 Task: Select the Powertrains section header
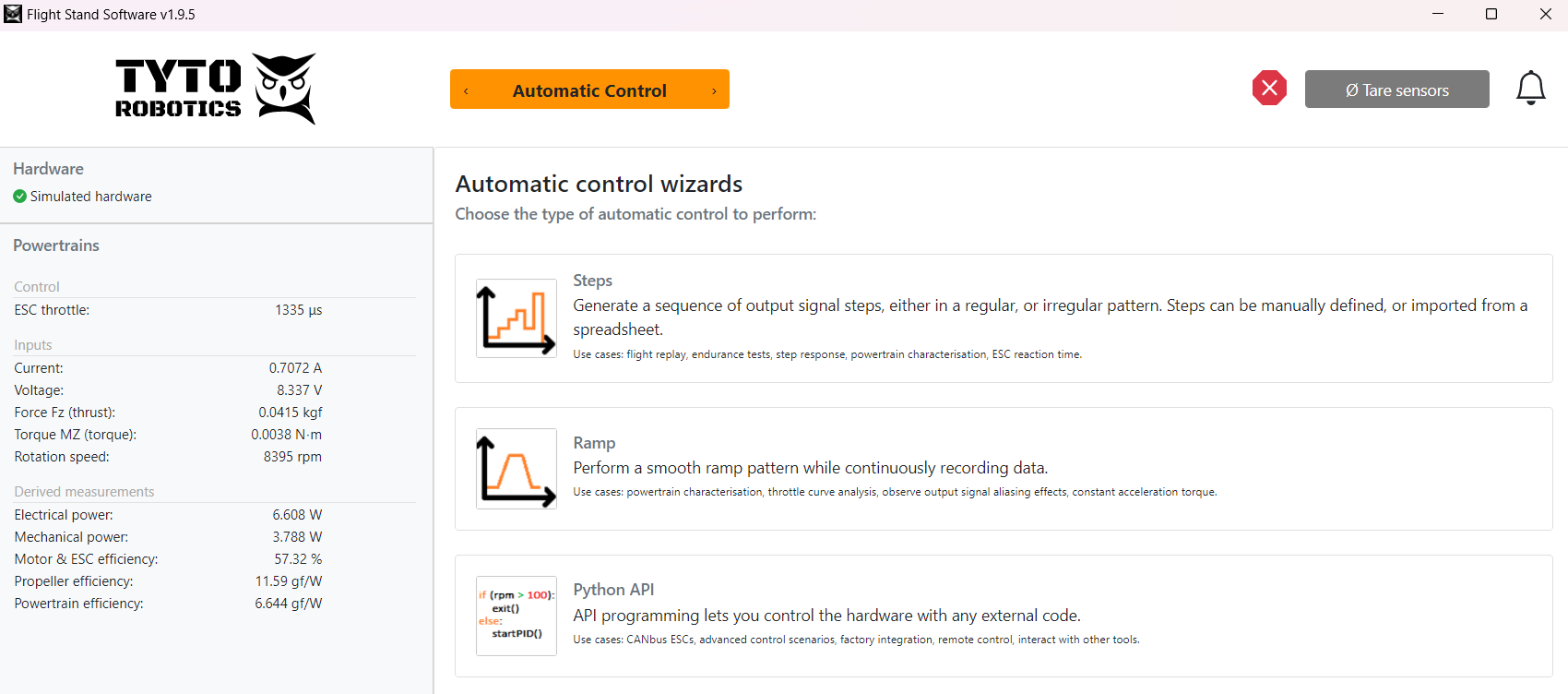(x=56, y=245)
